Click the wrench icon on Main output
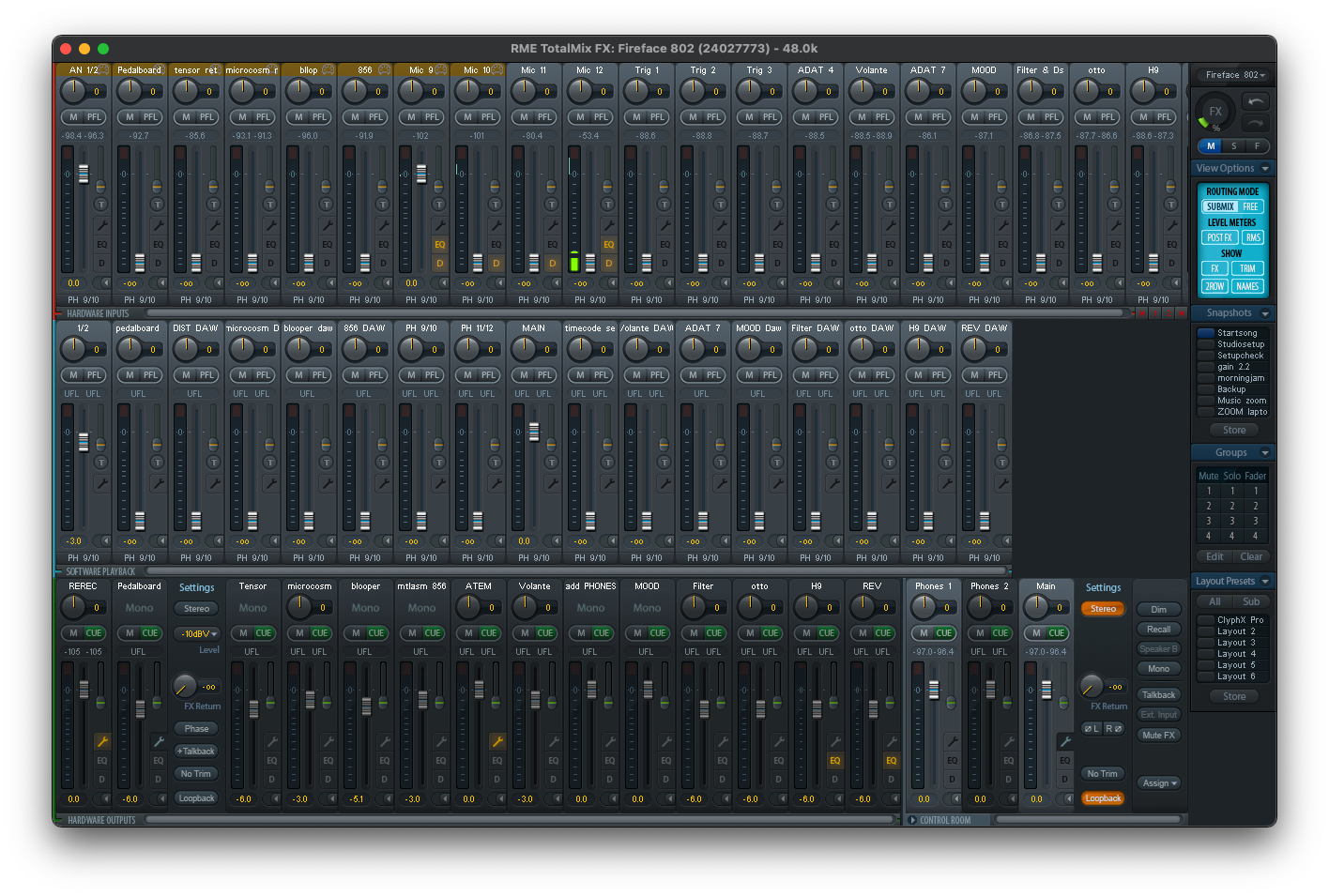Image resolution: width=1329 pixels, height=896 pixels. coord(1064,741)
